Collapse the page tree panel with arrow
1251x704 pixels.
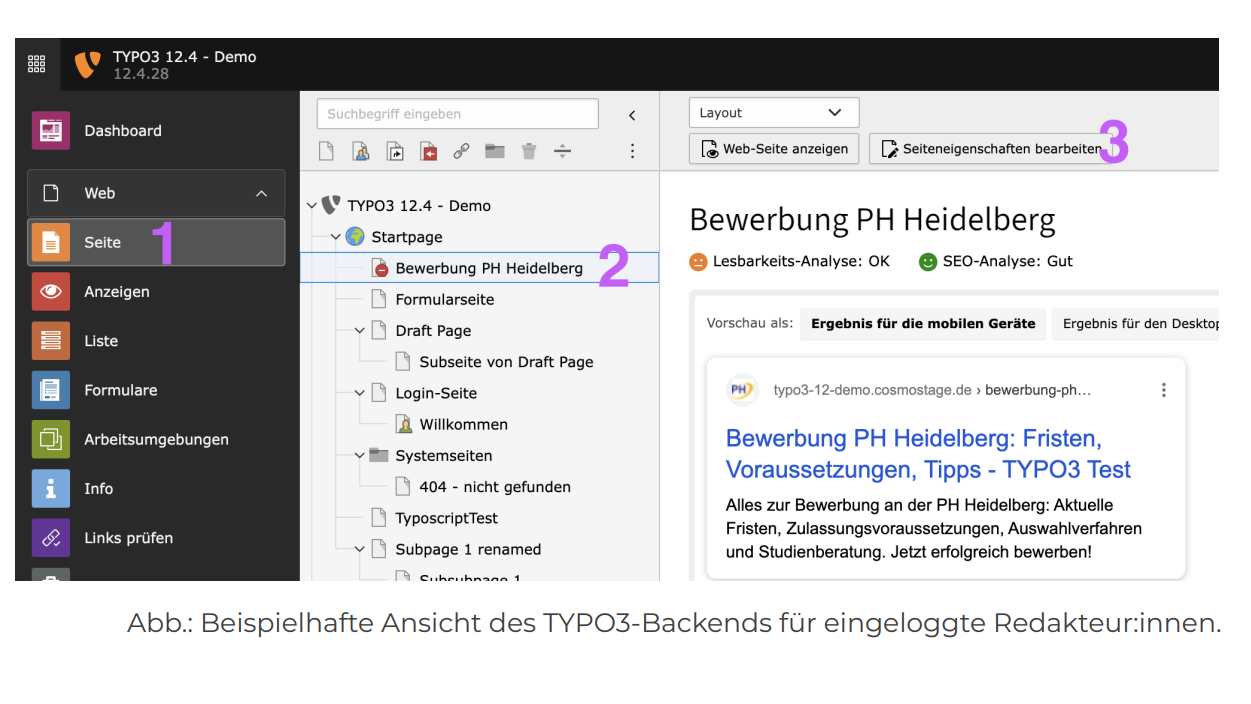coord(632,115)
